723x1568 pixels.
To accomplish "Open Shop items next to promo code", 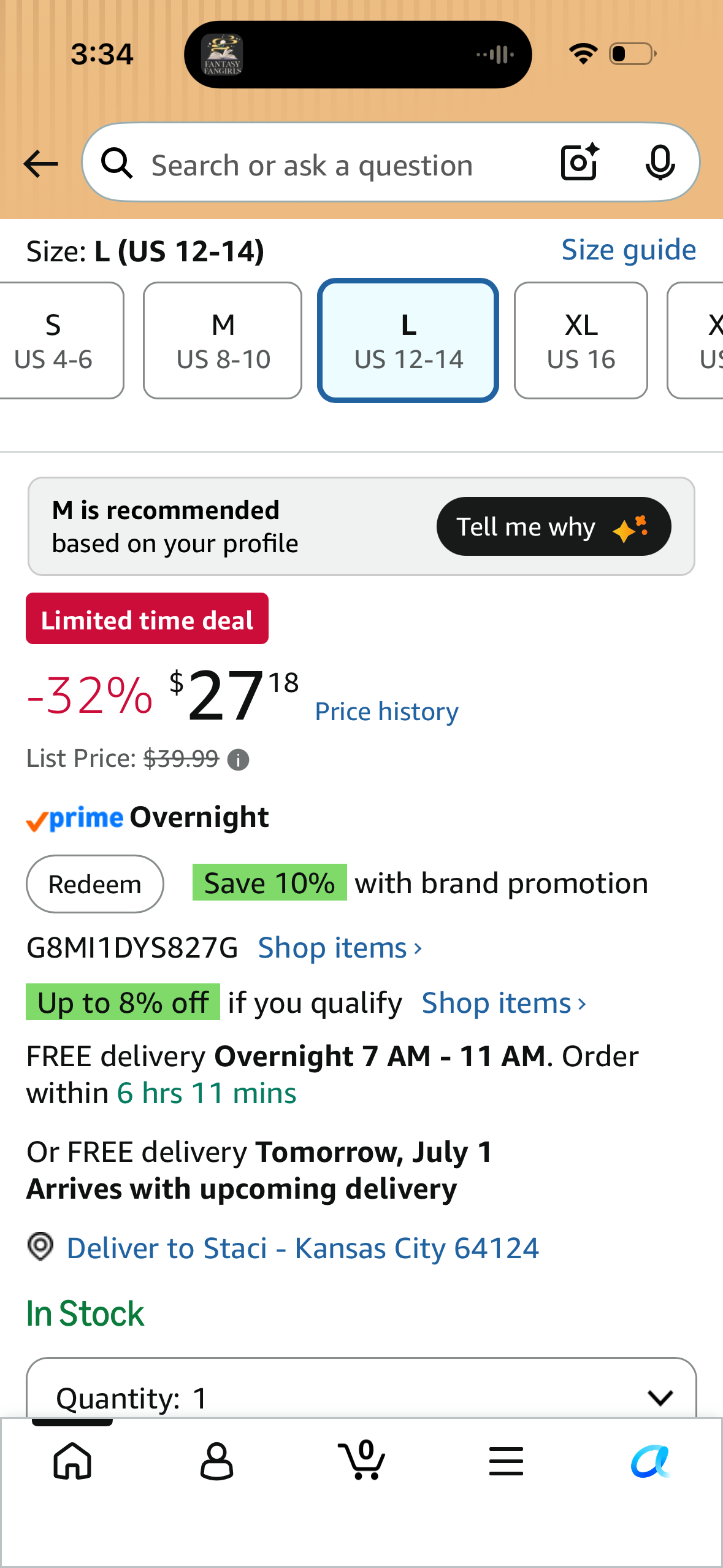I will tap(340, 948).
